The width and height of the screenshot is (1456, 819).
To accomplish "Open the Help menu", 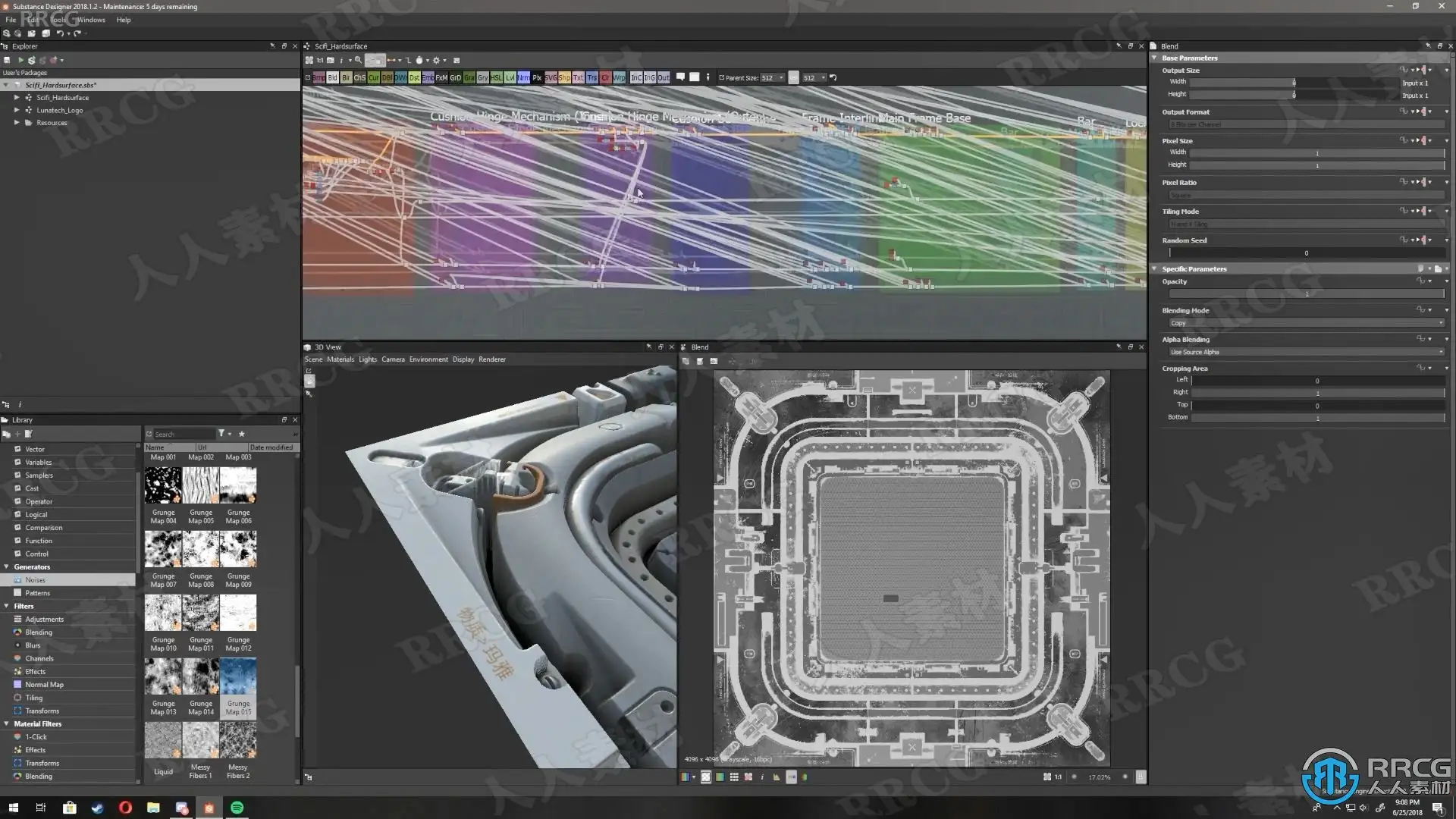I will [124, 20].
